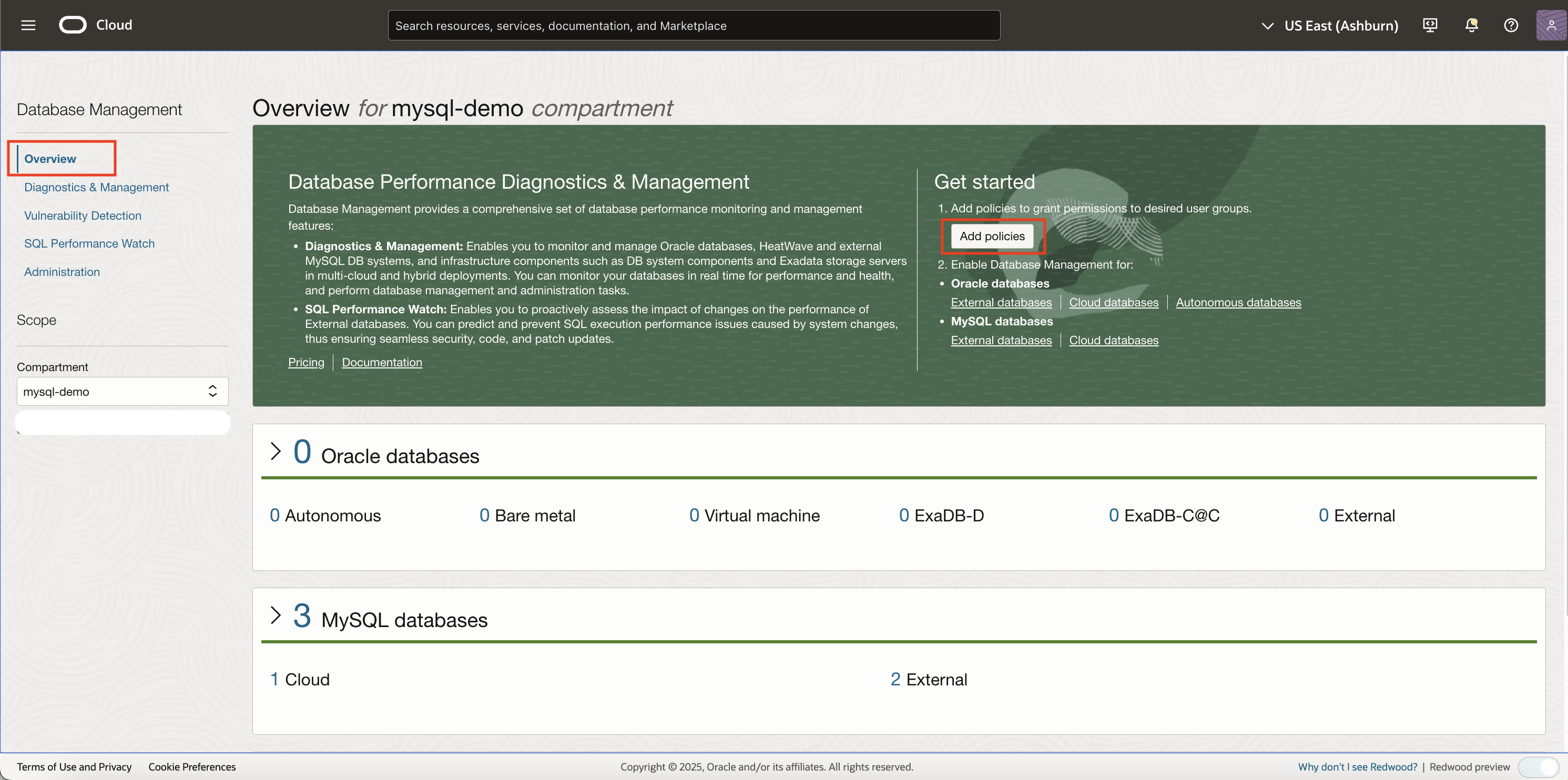Open the notifications bell
The width and height of the screenshot is (1568, 780).
pos(1471,25)
